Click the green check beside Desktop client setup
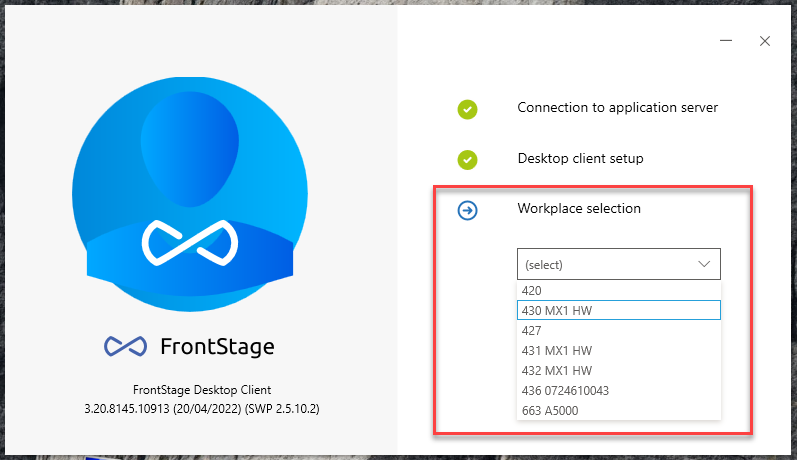The height and width of the screenshot is (460, 797). pyautogui.click(x=467, y=160)
